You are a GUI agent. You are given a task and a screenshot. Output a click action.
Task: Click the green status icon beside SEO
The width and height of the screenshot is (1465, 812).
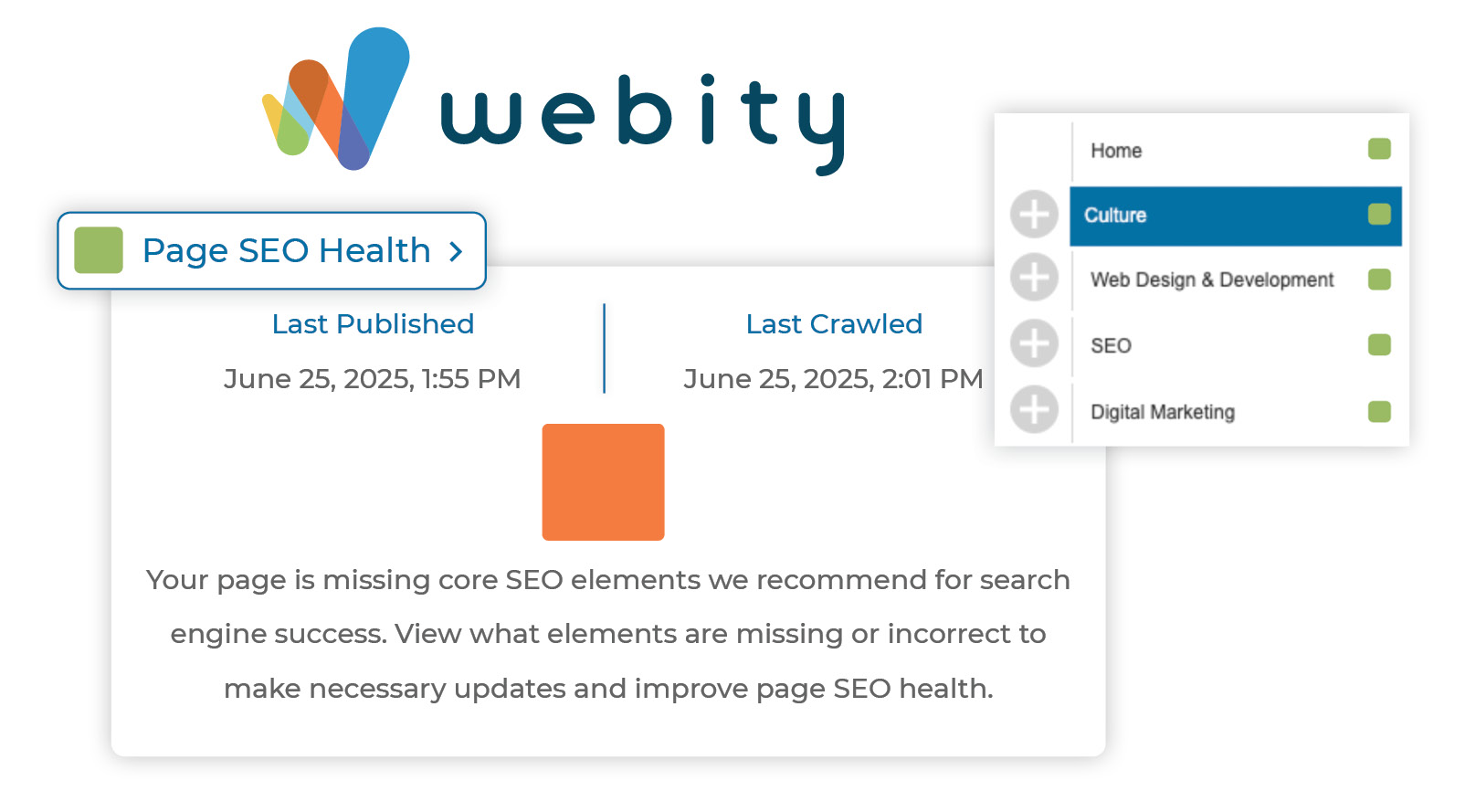1377,344
